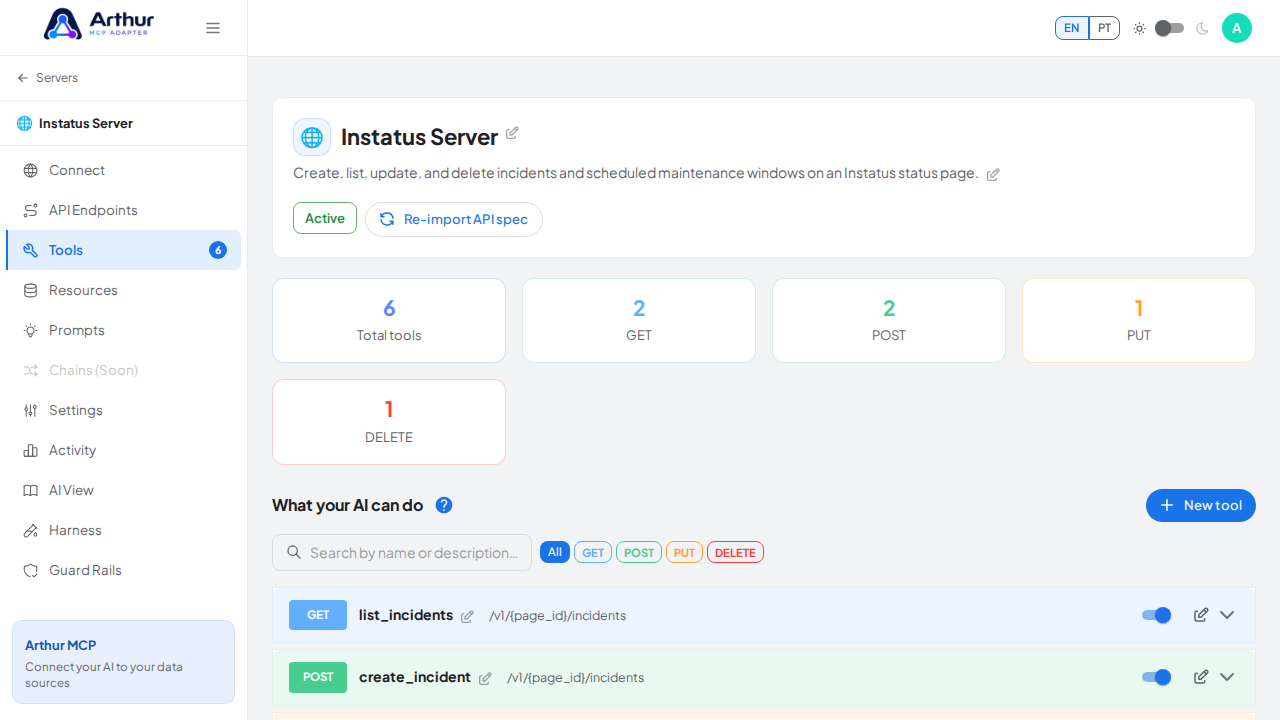Click the DELETE count stat card

coord(389,422)
